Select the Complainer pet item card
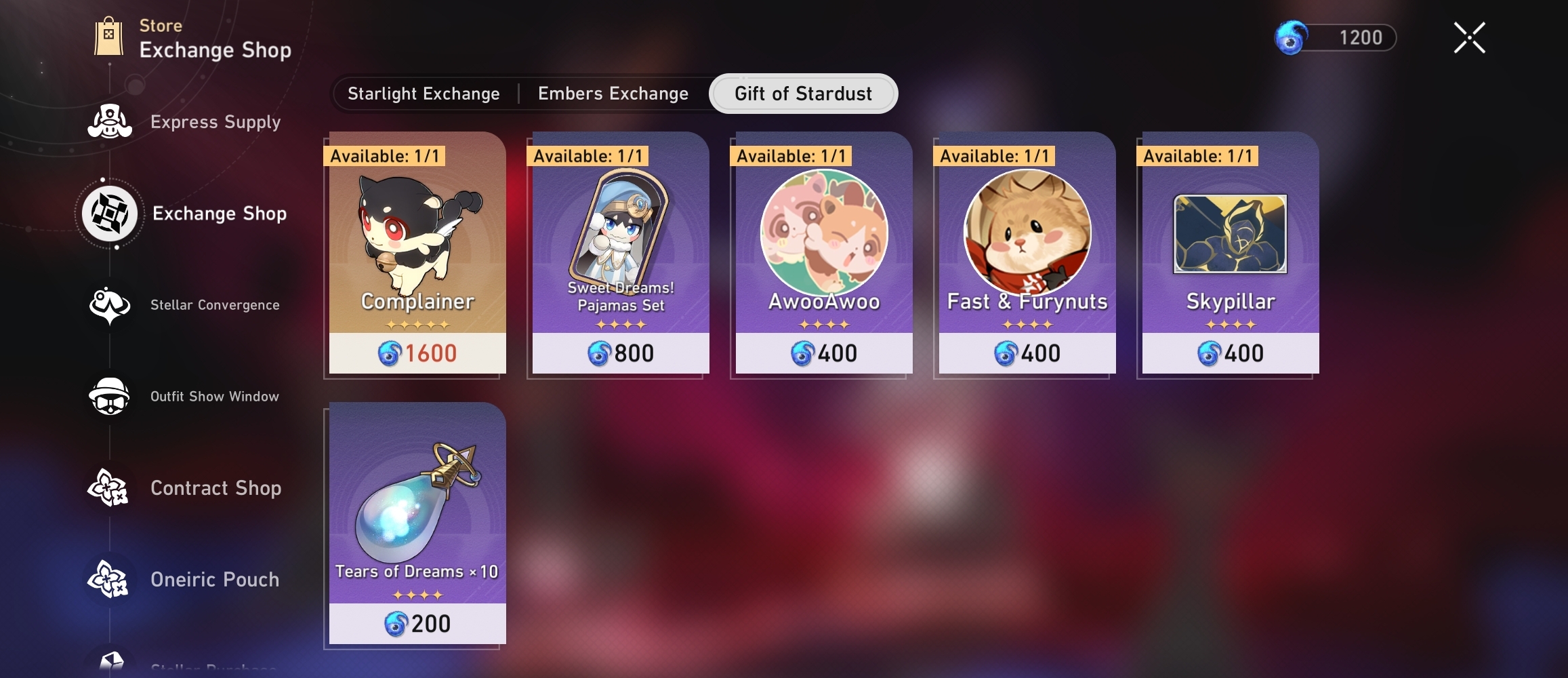1568x678 pixels. [417, 253]
